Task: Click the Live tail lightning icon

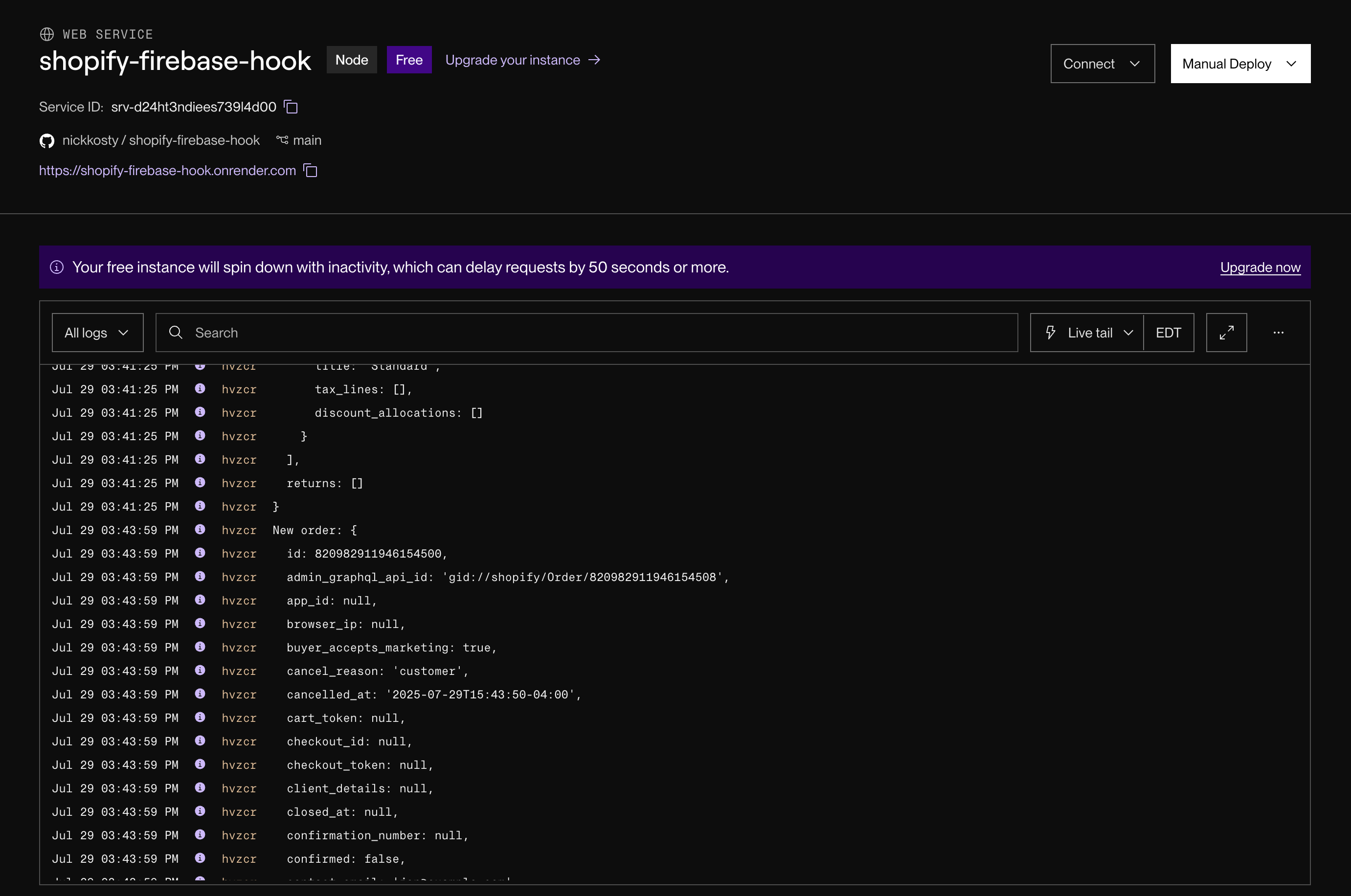Action: tap(1050, 333)
